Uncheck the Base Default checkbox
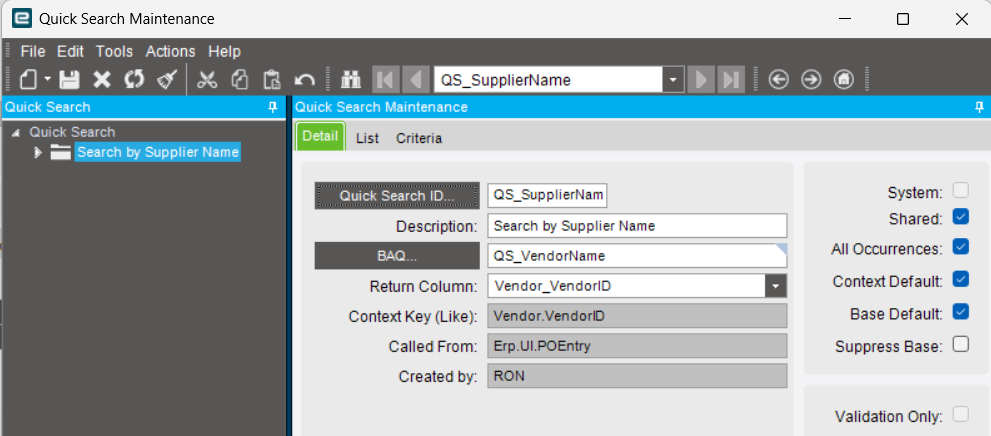 tap(961, 312)
